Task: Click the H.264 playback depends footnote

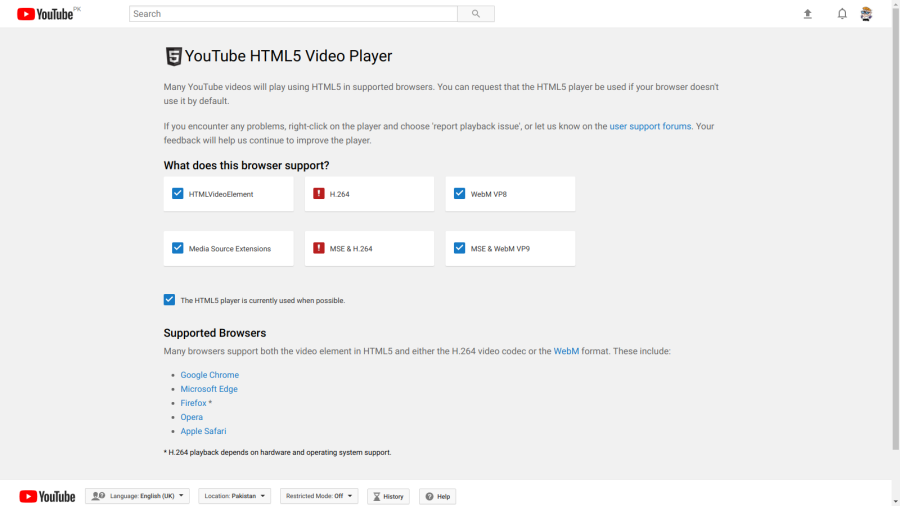Action: [x=277, y=453]
